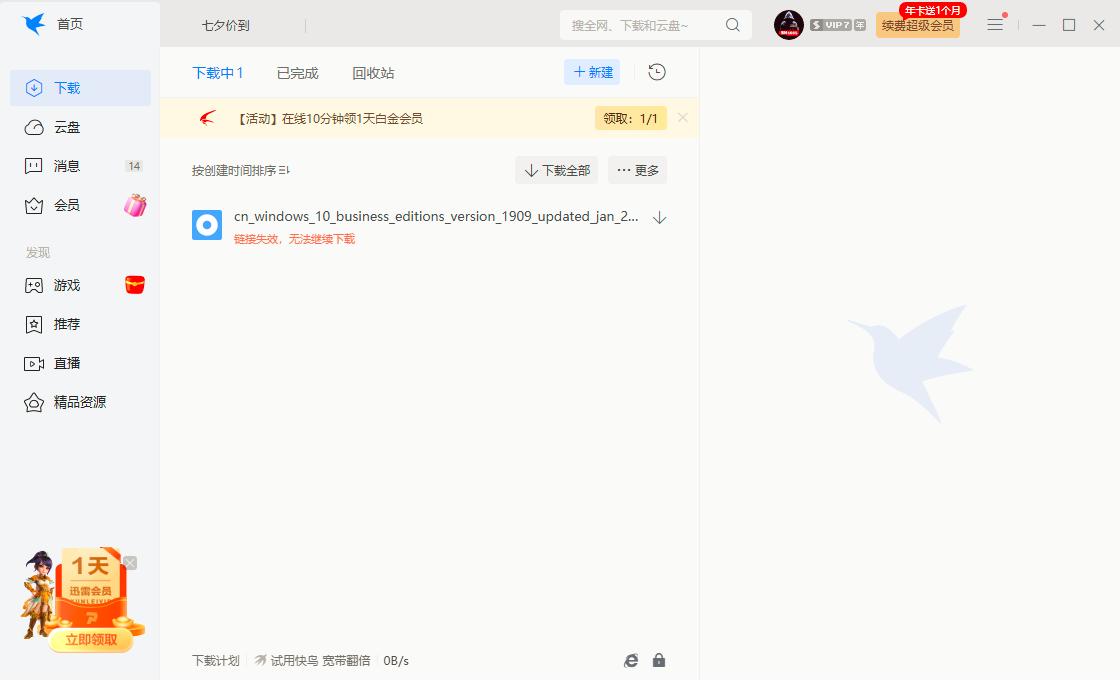Dismiss the activity banner with the X
Image resolution: width=1120 pixels, height=680 pixels.
tap(683, 118)
